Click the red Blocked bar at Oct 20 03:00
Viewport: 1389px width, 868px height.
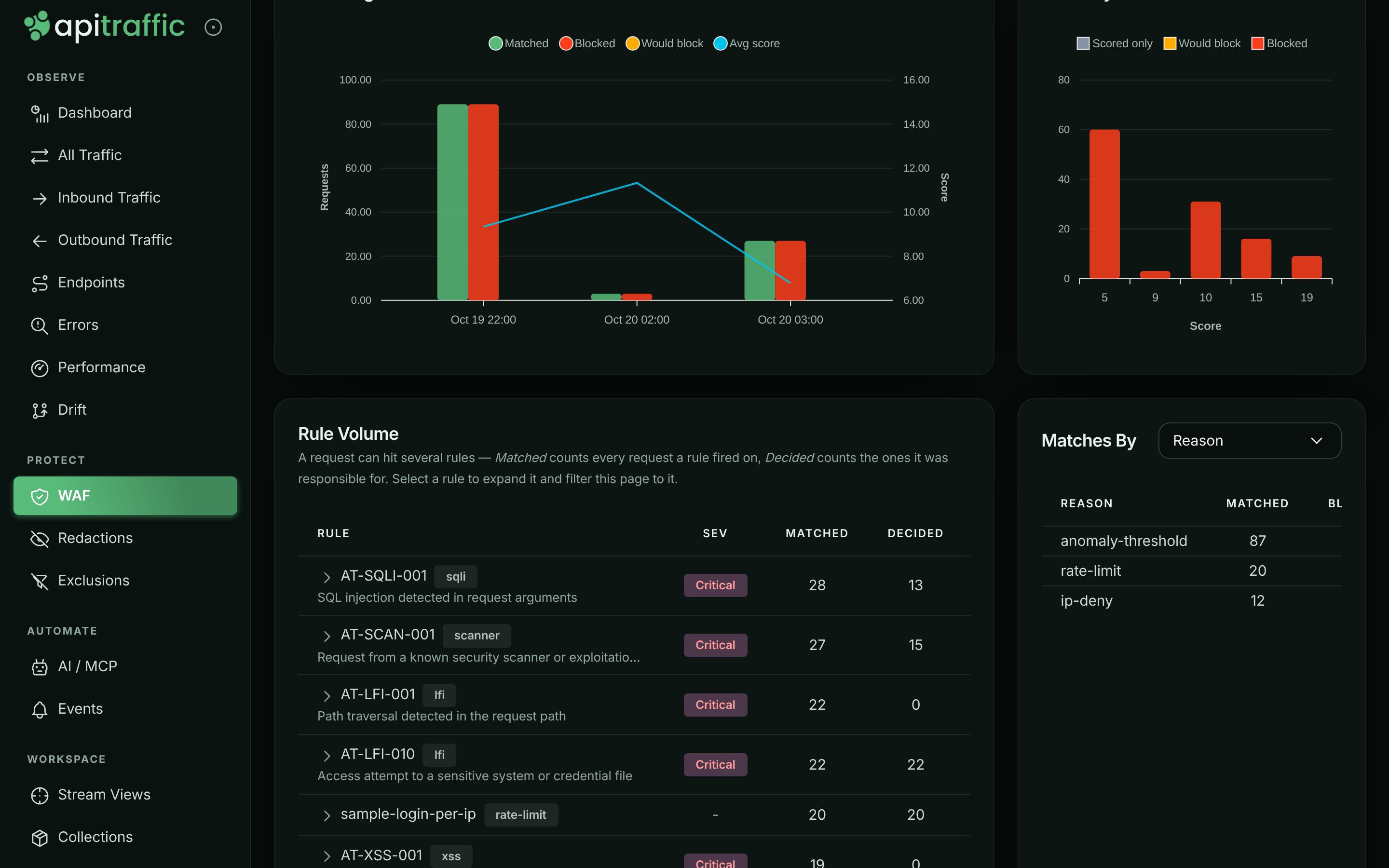click(x=790, y=271)
